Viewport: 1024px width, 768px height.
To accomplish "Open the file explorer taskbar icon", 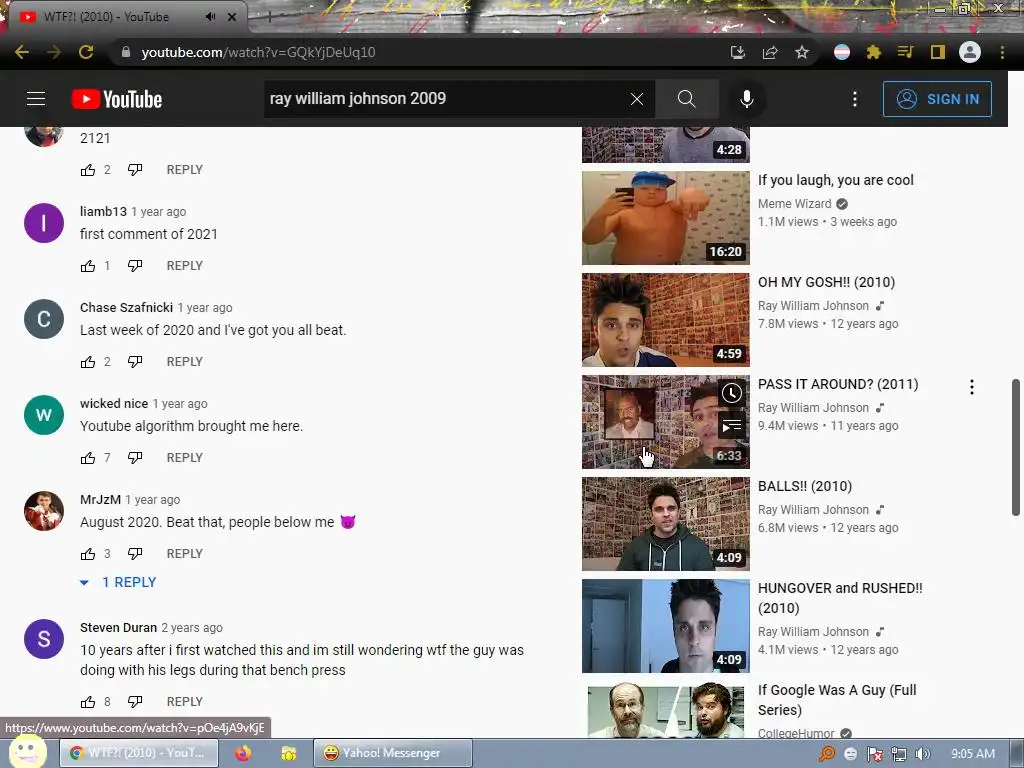I will tap(289, 753).
